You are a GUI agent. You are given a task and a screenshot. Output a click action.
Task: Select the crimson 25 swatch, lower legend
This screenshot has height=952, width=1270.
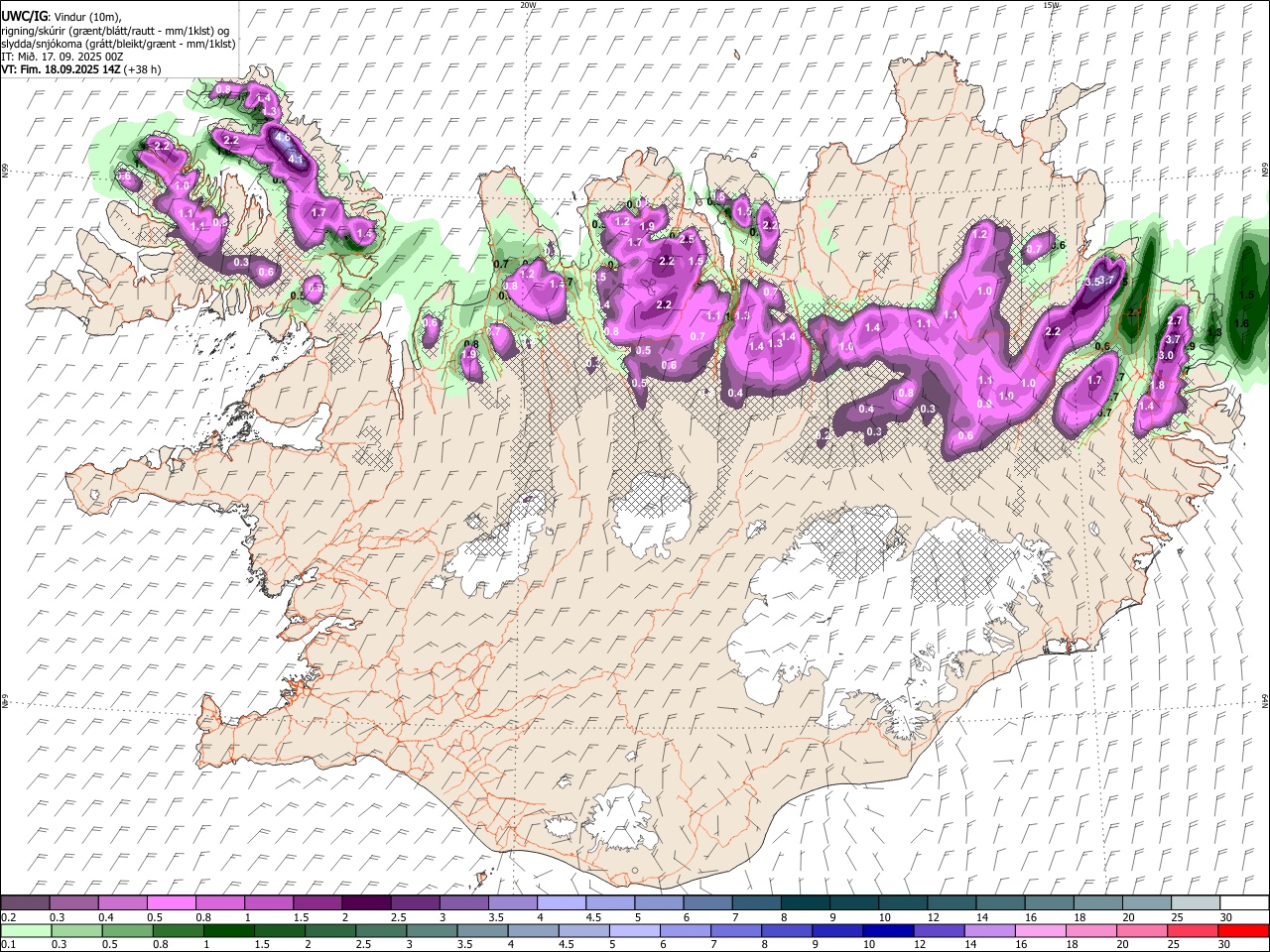(1192, 930)
